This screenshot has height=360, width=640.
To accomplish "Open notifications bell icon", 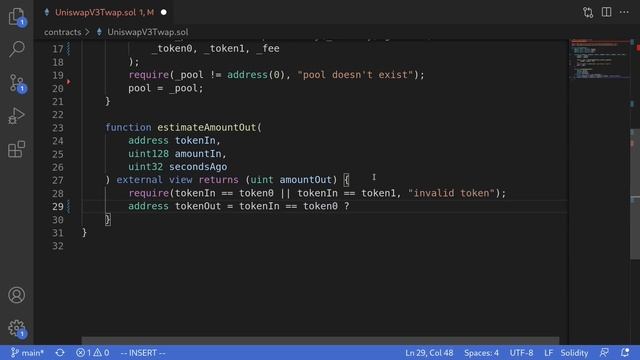I will click(x=624, y=353).
